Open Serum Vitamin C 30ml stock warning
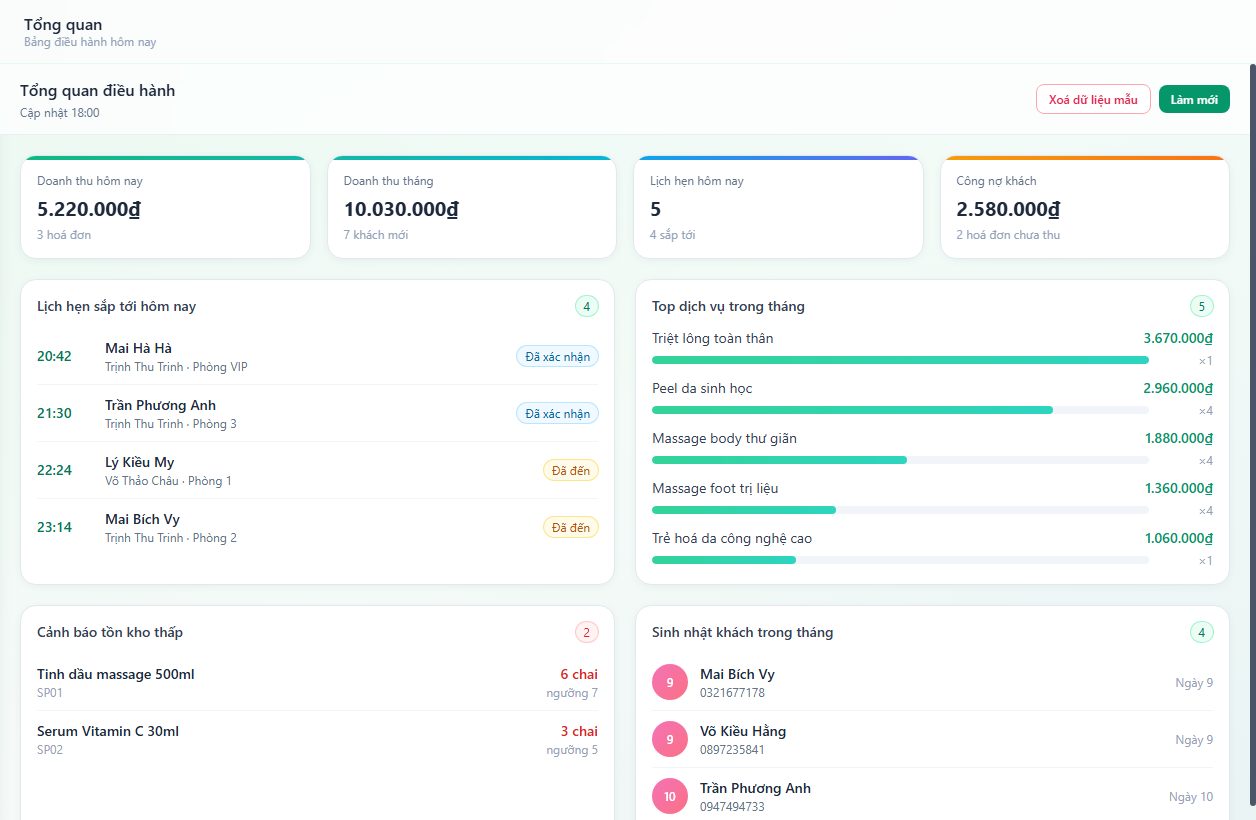This screenshot has width=1256, height=820. (x=317, y=740)
